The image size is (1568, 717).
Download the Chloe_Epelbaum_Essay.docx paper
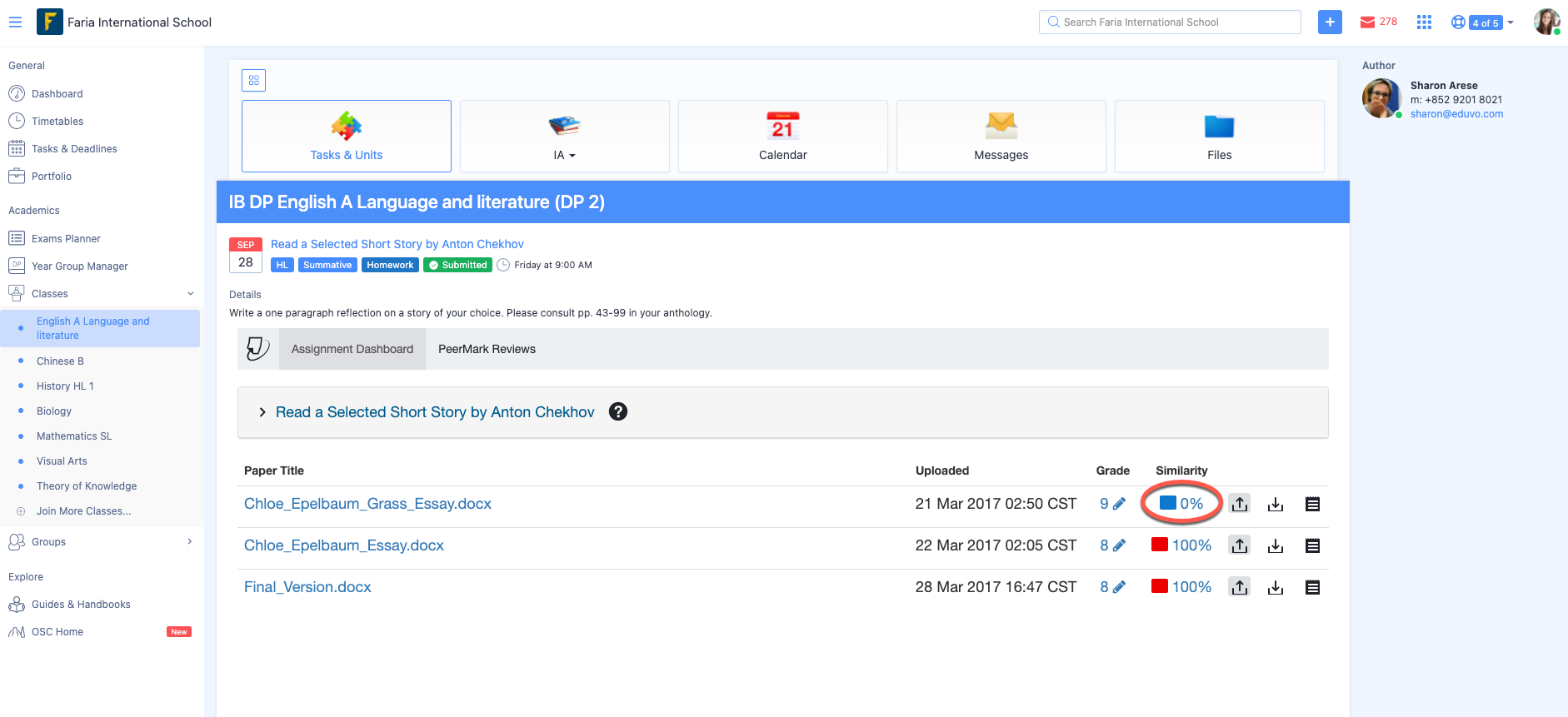(x=1276, y=546)
